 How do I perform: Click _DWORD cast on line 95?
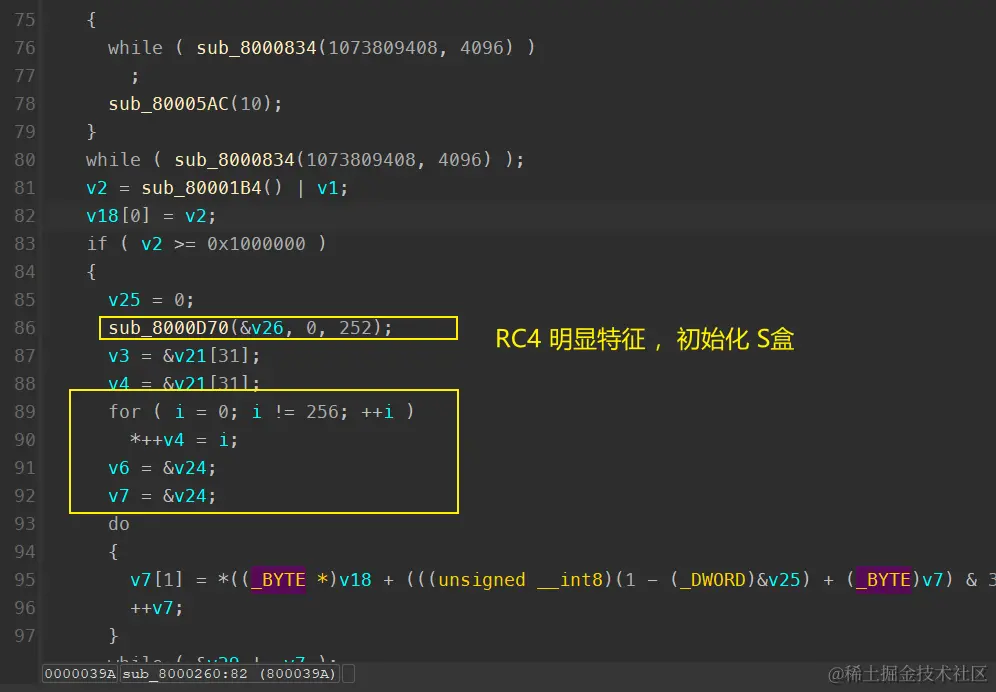pyautogui.click(x=711, y=579)
